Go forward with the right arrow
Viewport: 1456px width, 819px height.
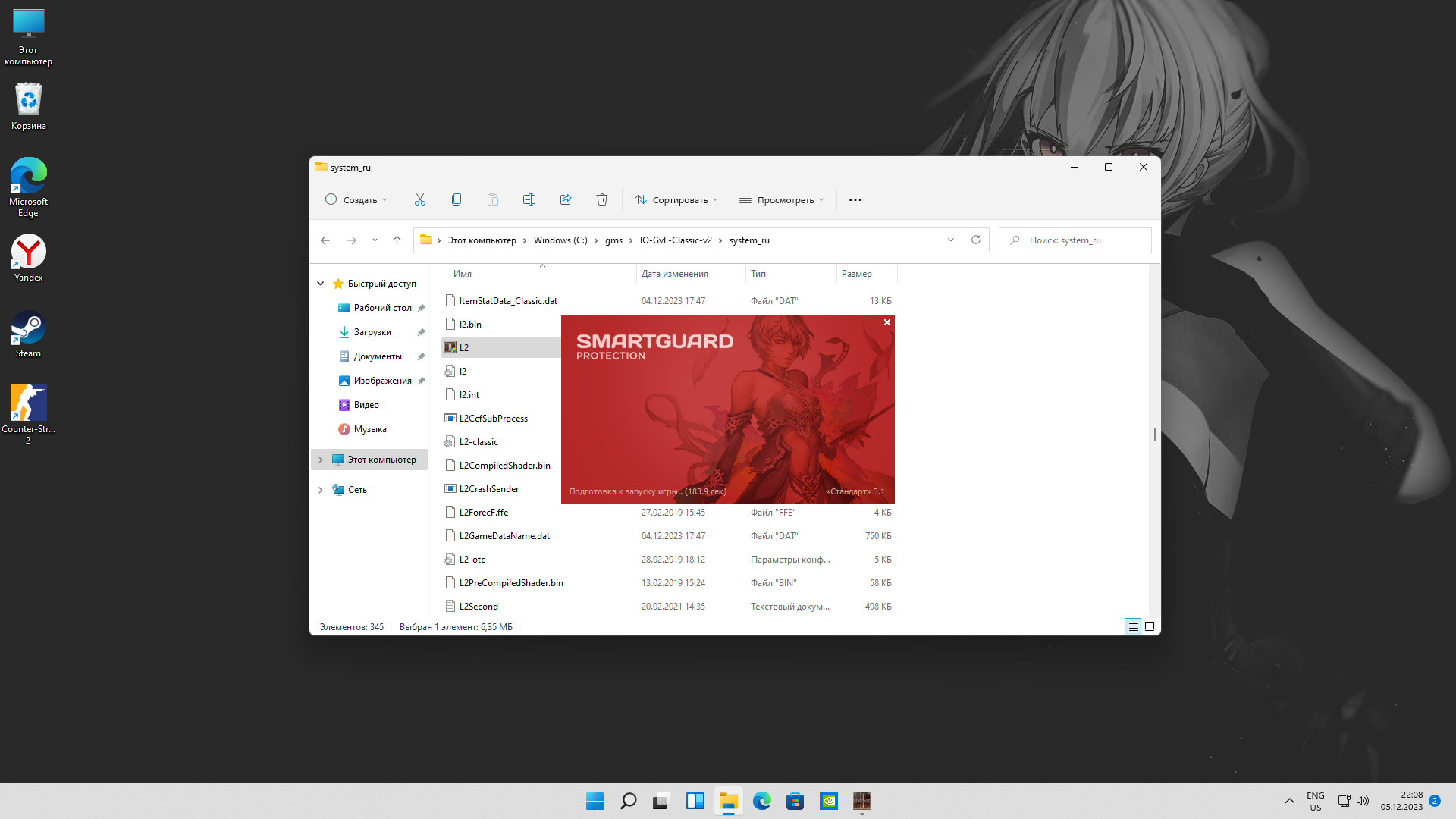[x=352, y=240]
